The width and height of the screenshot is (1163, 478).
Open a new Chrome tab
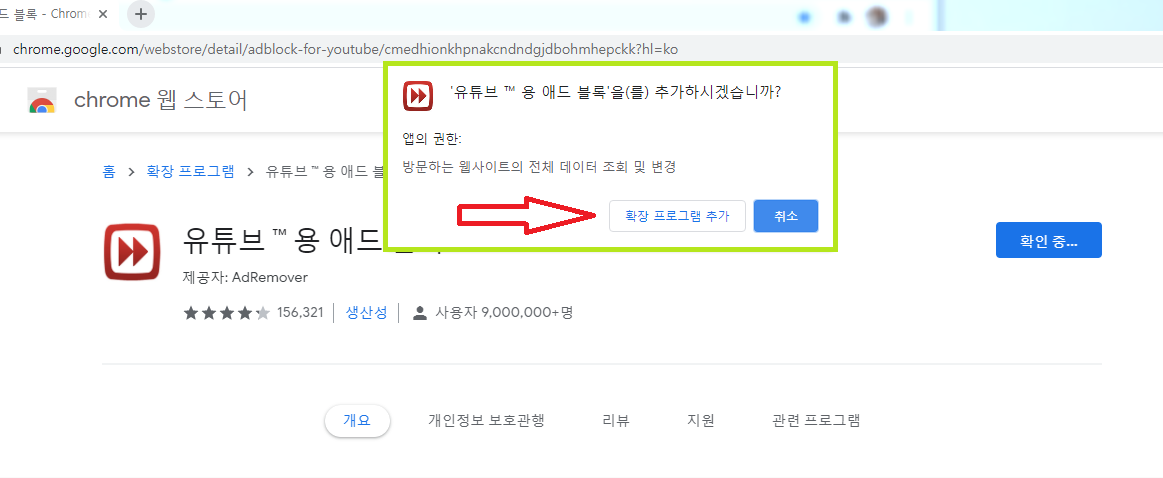[141, 14]
